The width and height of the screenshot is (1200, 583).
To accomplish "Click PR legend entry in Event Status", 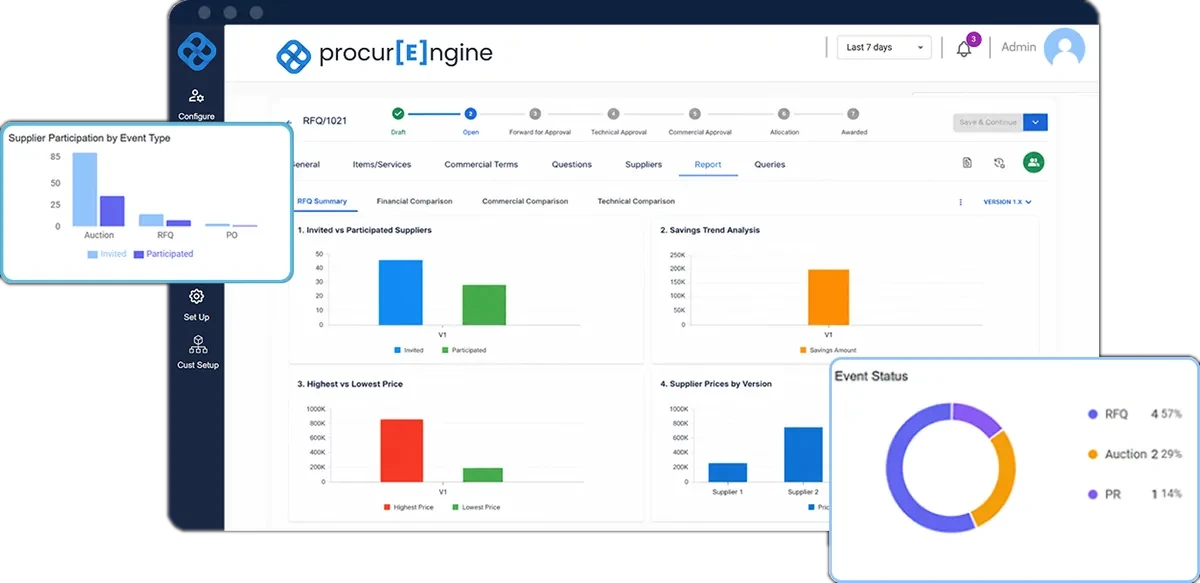I will click(1134, 494).
